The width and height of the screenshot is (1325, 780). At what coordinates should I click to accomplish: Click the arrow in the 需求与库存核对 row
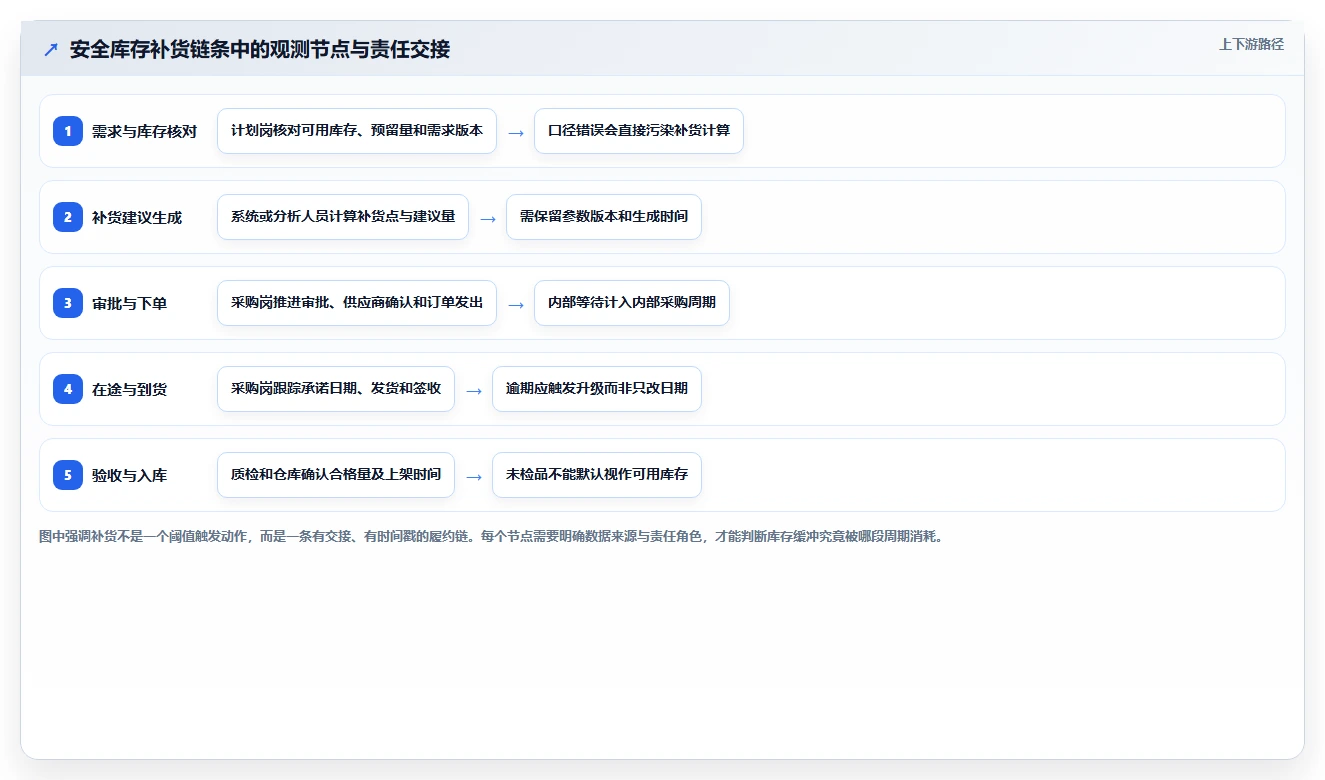click(x=516, y=132)
